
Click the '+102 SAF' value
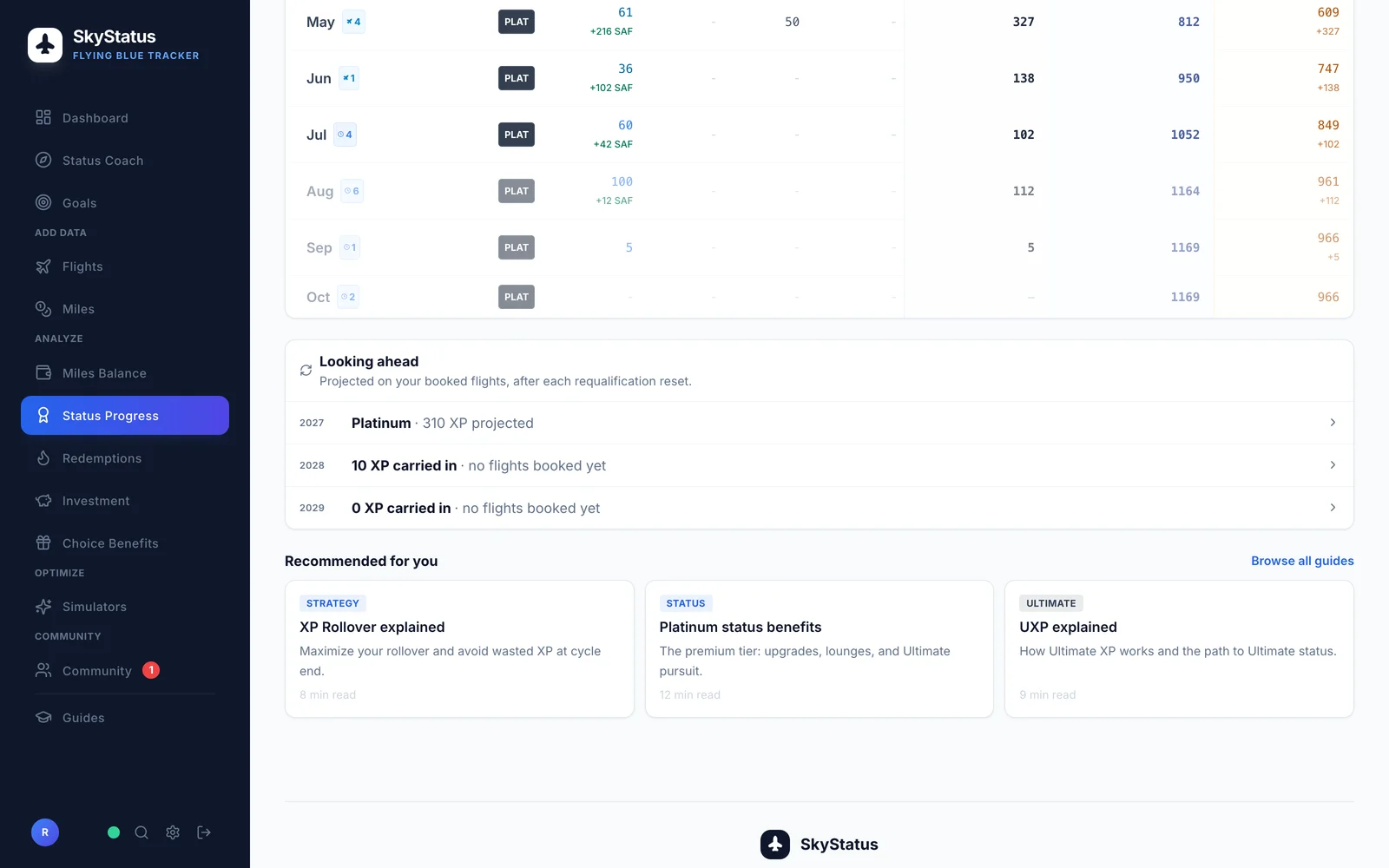tap(611, 88)
